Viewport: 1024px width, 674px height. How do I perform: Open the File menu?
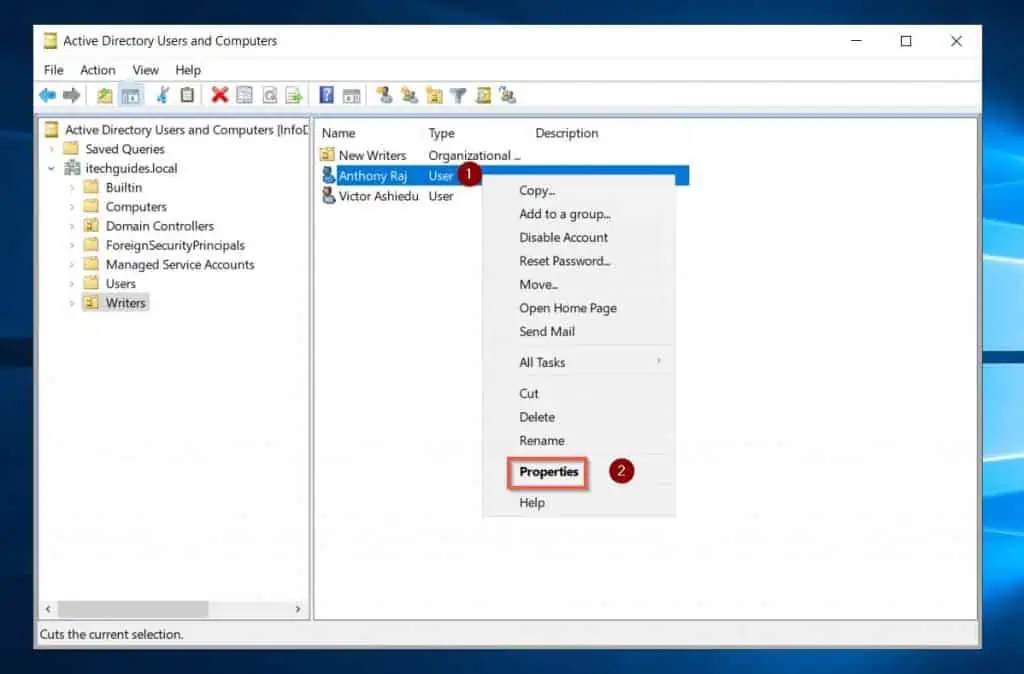[x=54, y=70]
